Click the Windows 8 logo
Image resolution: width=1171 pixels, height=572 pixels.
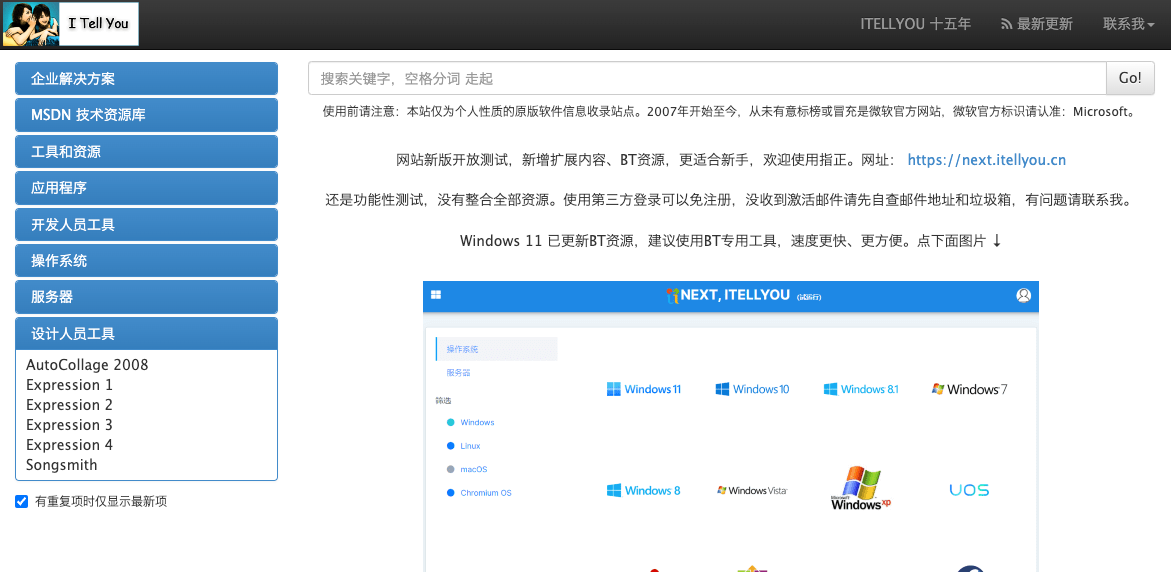(644, 491)
